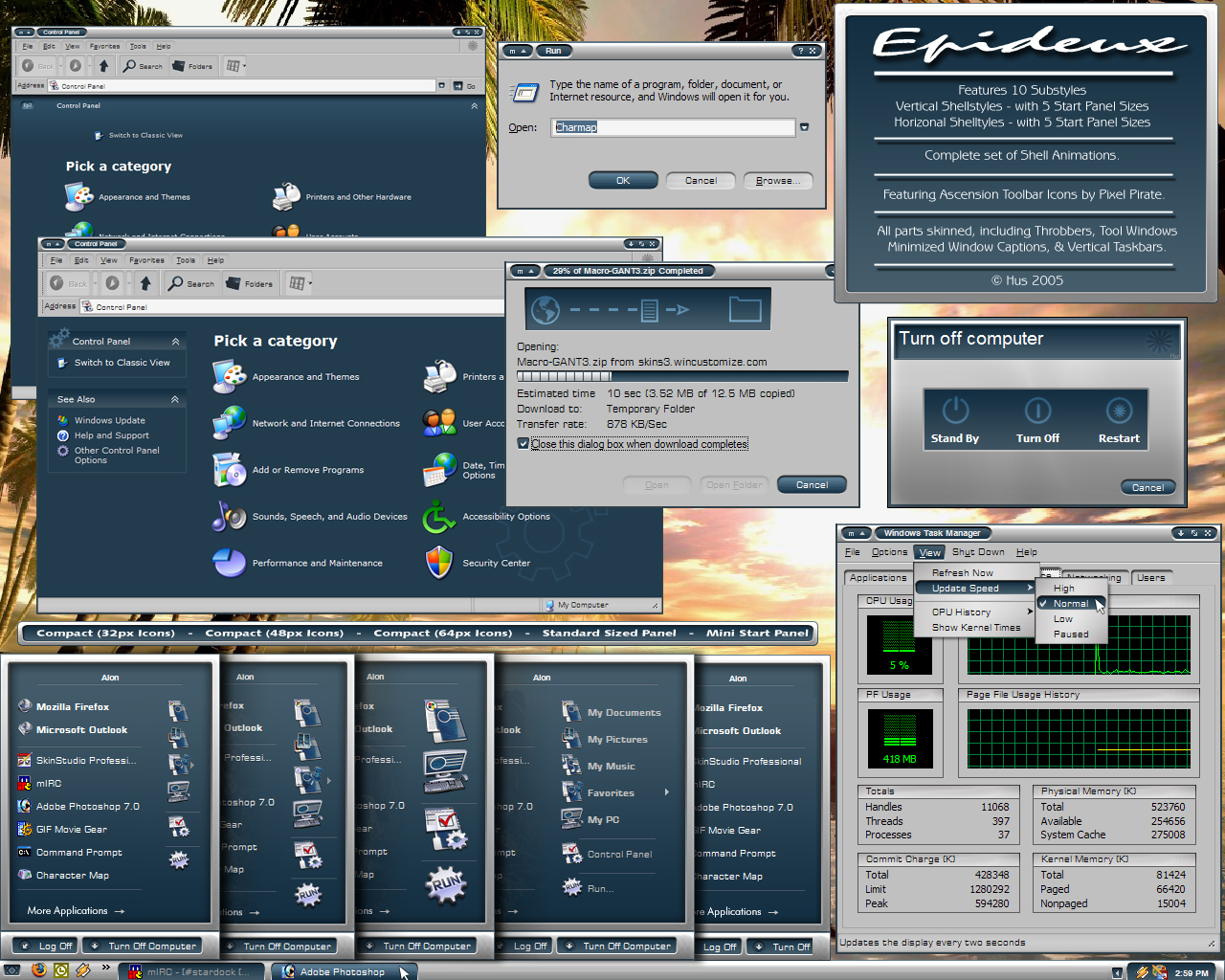
Task: Launch GIF Movie Gear from start panel
Action: [x=62, y=829]
